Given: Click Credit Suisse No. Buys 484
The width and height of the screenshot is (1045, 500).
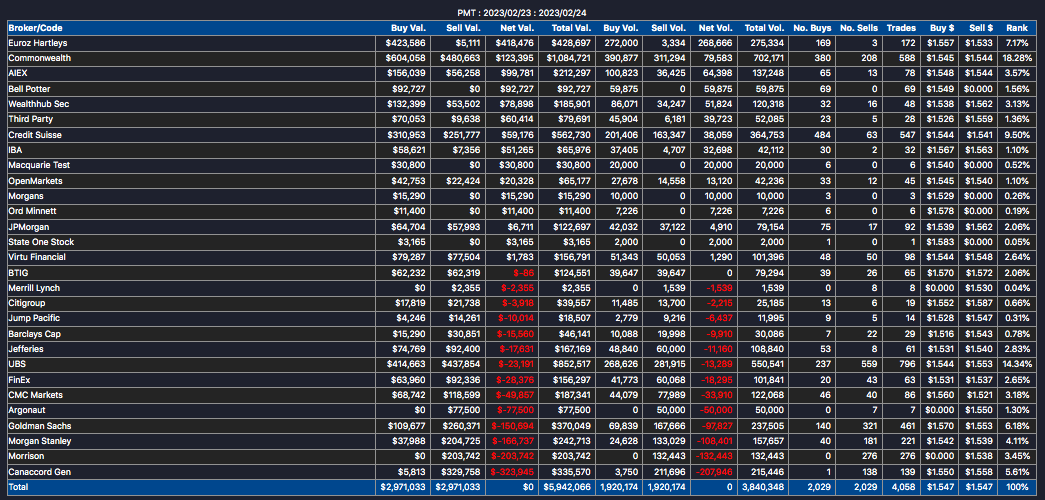Looking at the screenshot, I should pos(824,135).
